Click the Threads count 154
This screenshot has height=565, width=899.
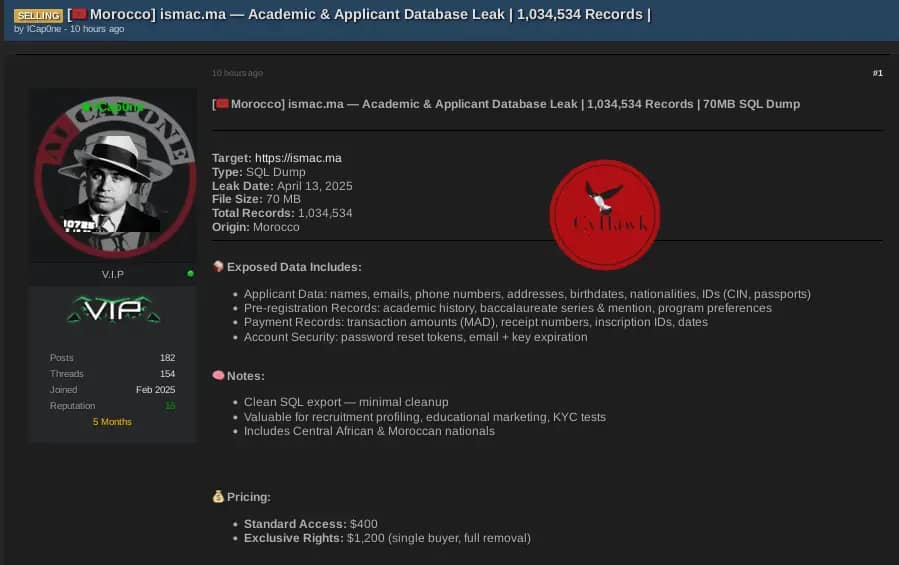(x=167, y=374)
